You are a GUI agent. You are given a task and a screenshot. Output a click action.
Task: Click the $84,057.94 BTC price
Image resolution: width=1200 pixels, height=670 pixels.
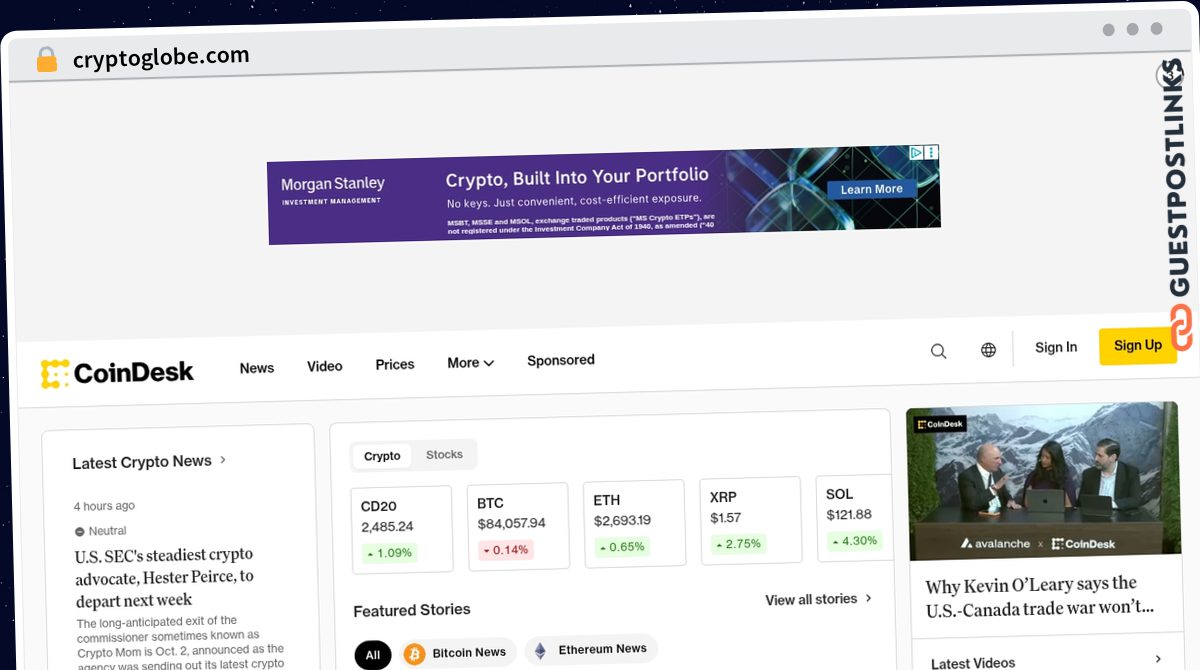[511, 523]
